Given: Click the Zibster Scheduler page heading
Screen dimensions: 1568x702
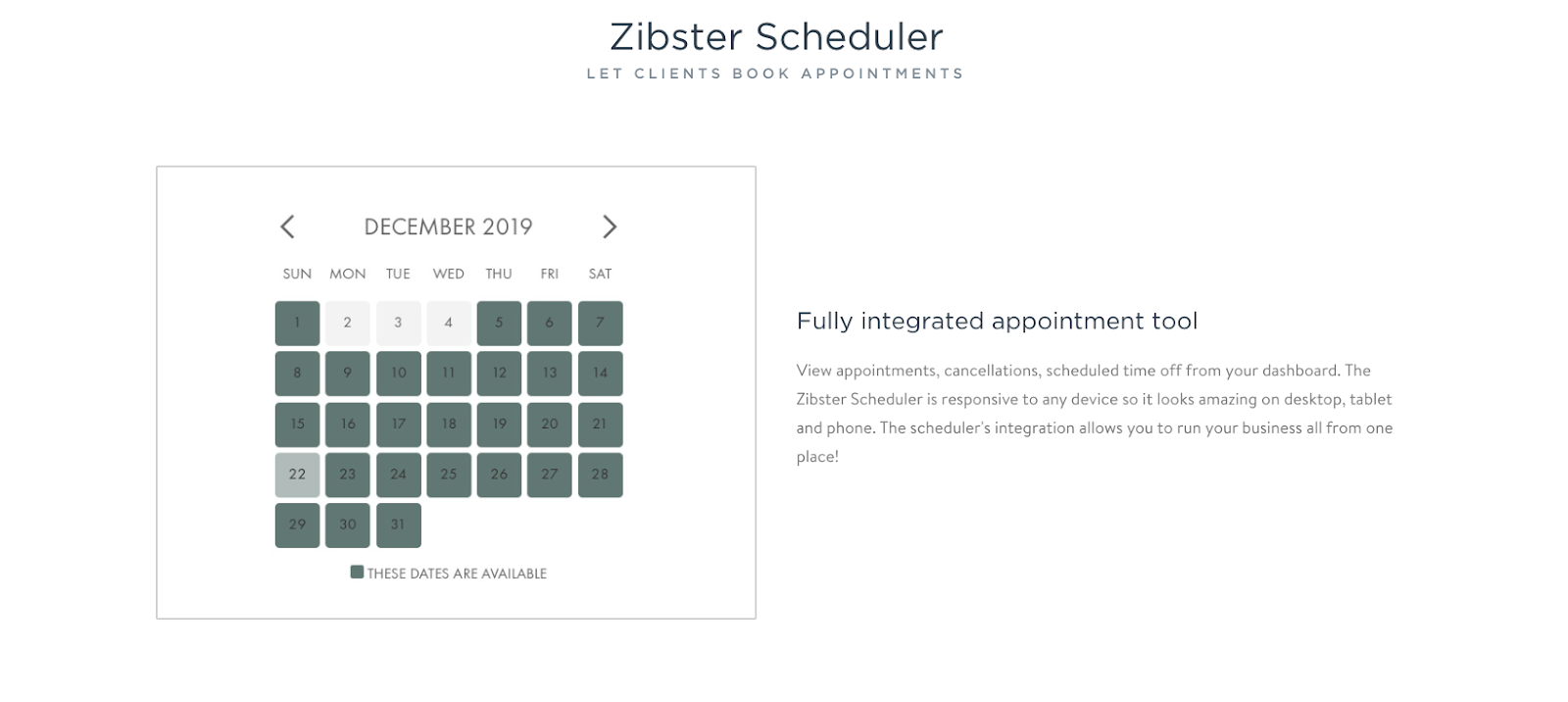Looking at the screenshot, I should click(775, 37).
